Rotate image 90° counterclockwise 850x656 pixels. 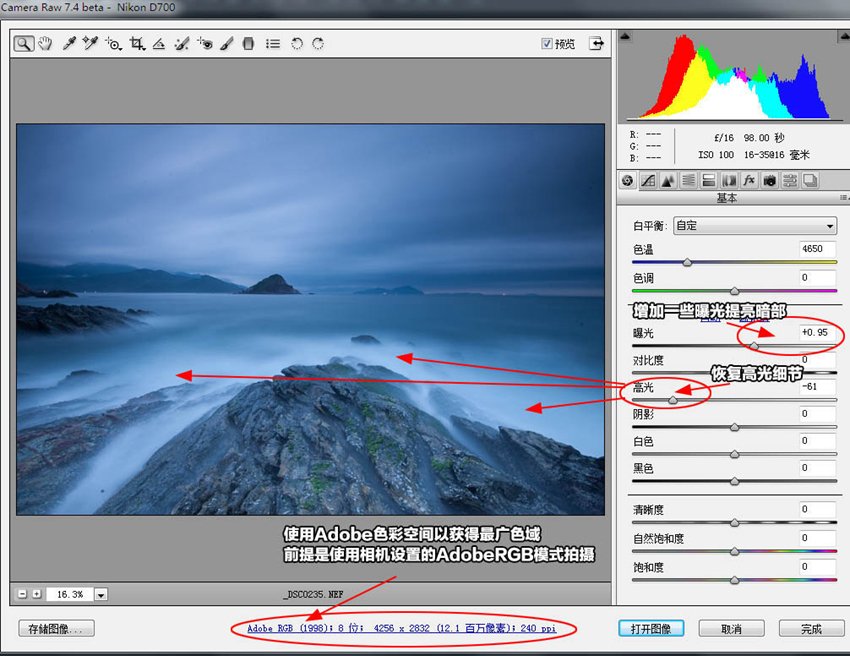tap(297, 43)
